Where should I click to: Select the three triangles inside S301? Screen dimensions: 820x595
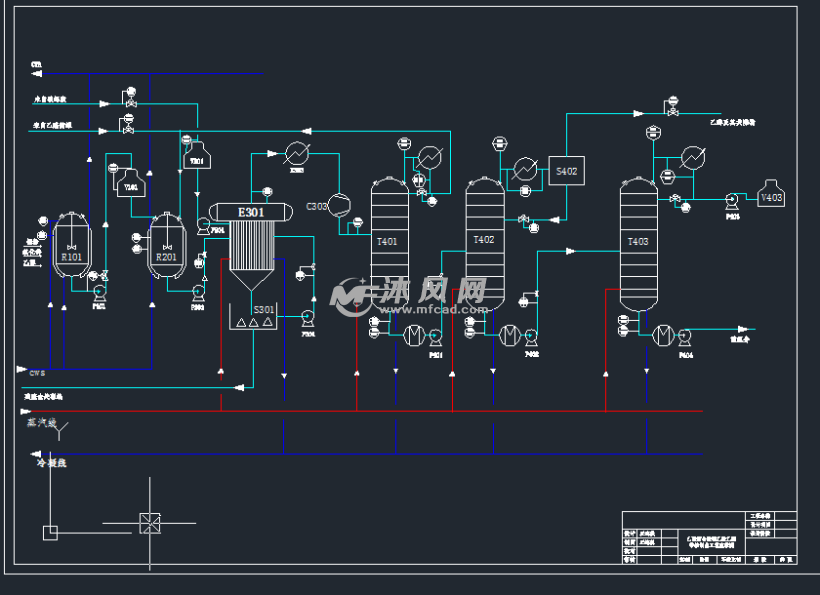[254, 323]
